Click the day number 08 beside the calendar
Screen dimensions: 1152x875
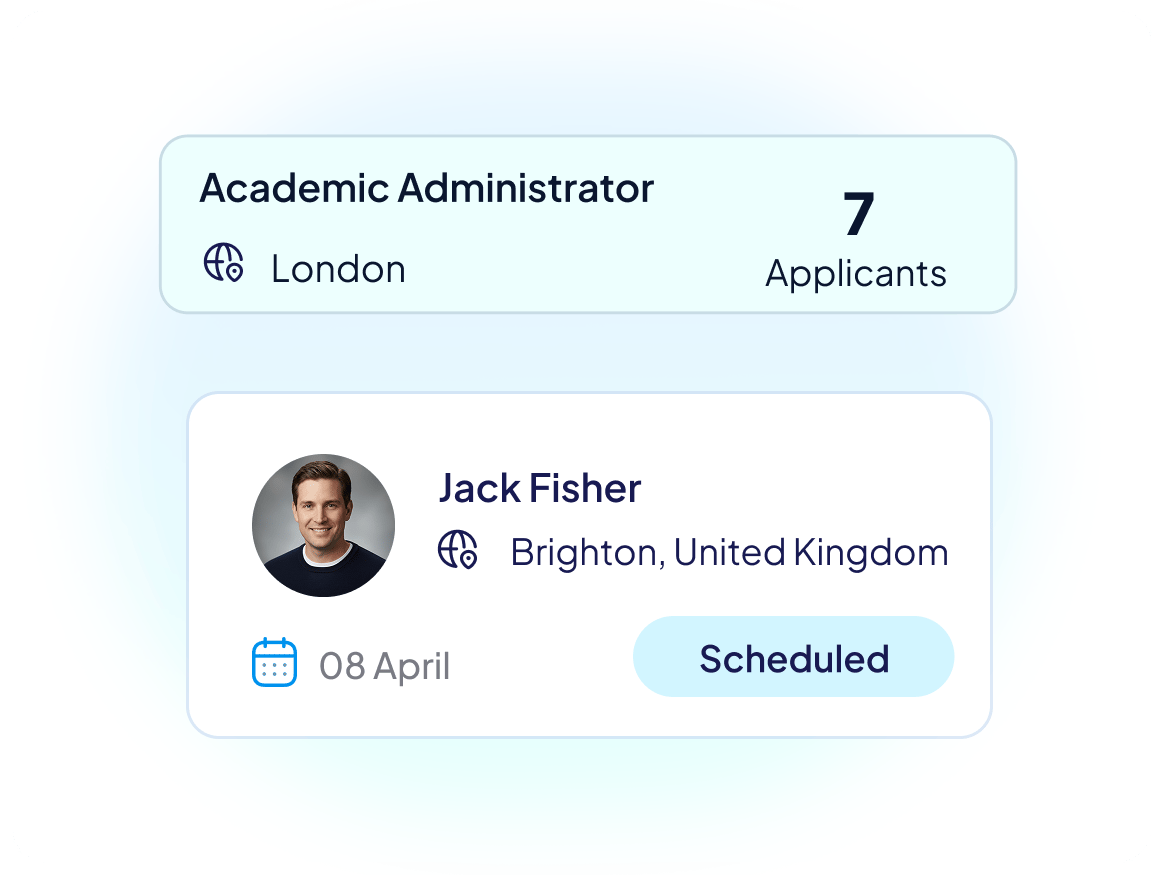(342, 666)
